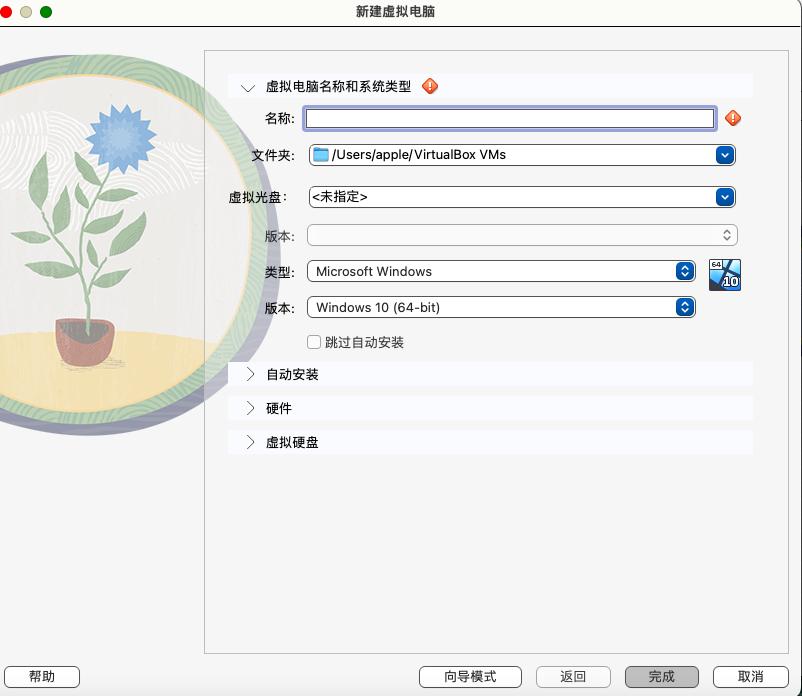
Task: Expand the 硬件 section
Action: [x=250, y=408]
